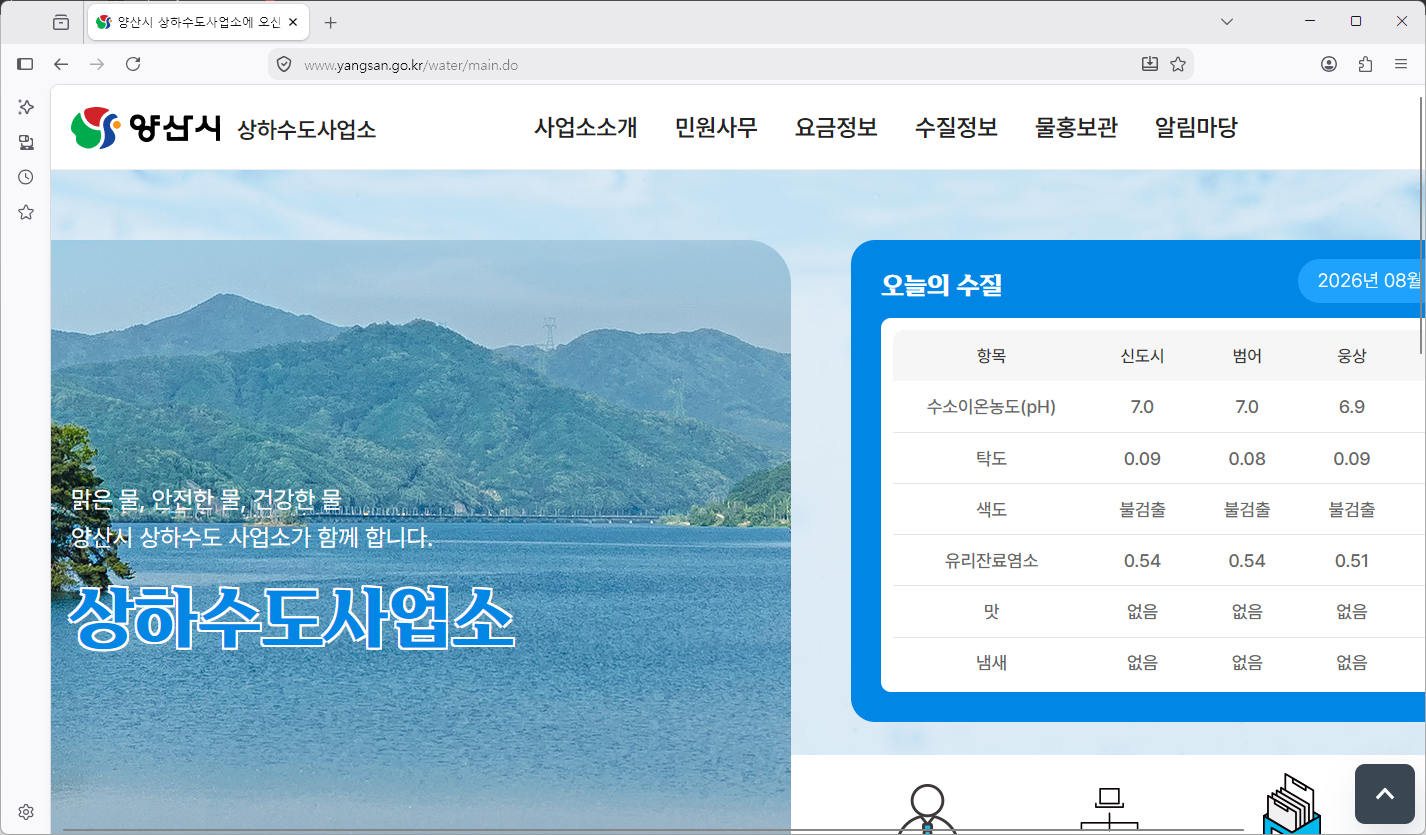Reload the current page
The height and width of the screenshot is (835, 1426).
pyautogui.click(x=133, y=64)
